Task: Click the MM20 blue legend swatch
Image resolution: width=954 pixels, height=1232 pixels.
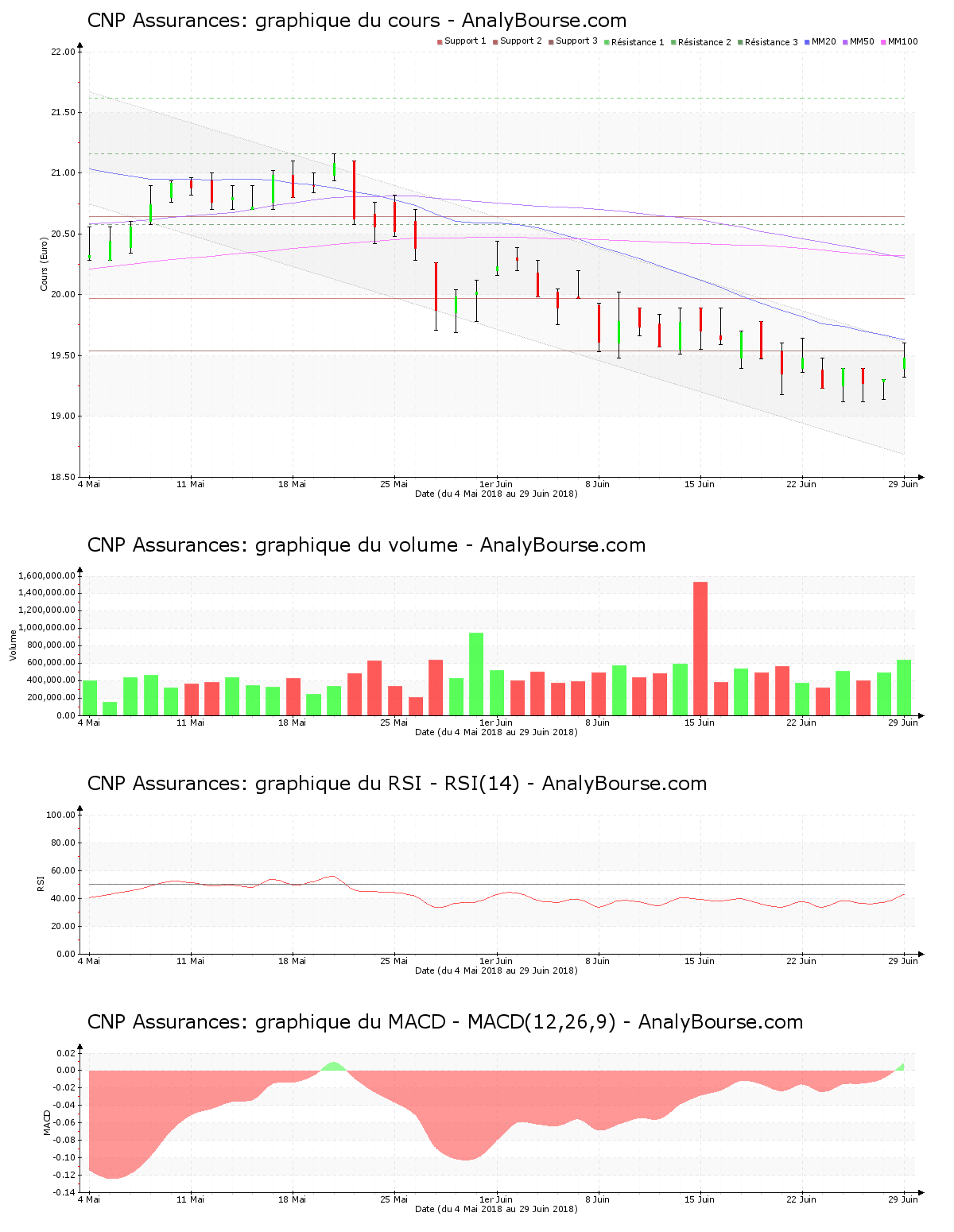Action: (807, 41)
